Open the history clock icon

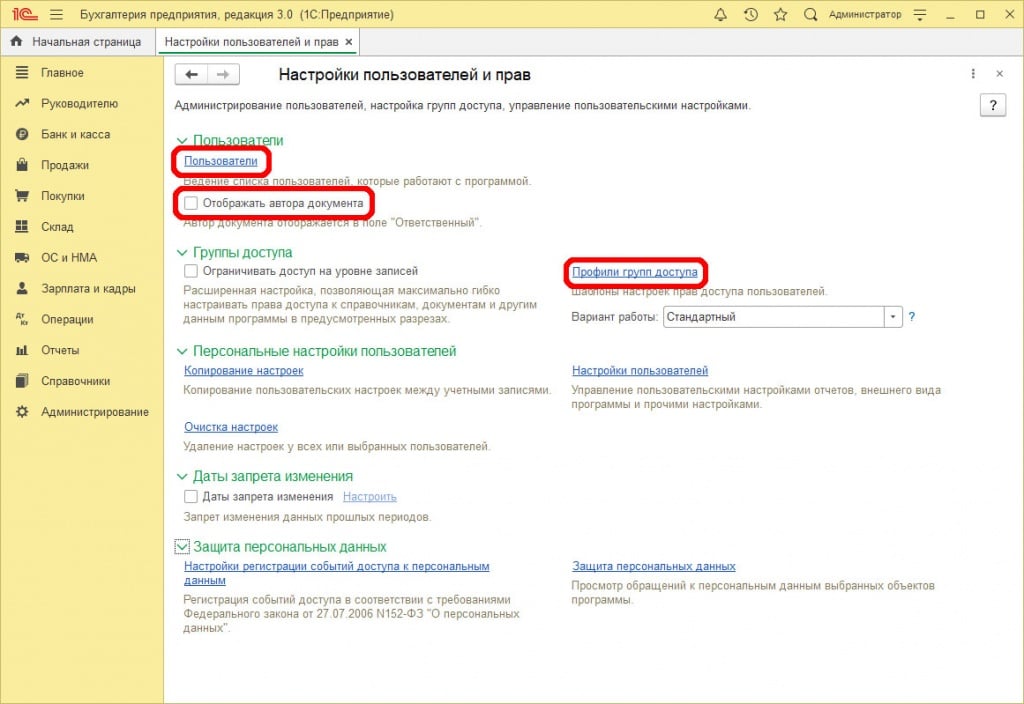point(751,15)
